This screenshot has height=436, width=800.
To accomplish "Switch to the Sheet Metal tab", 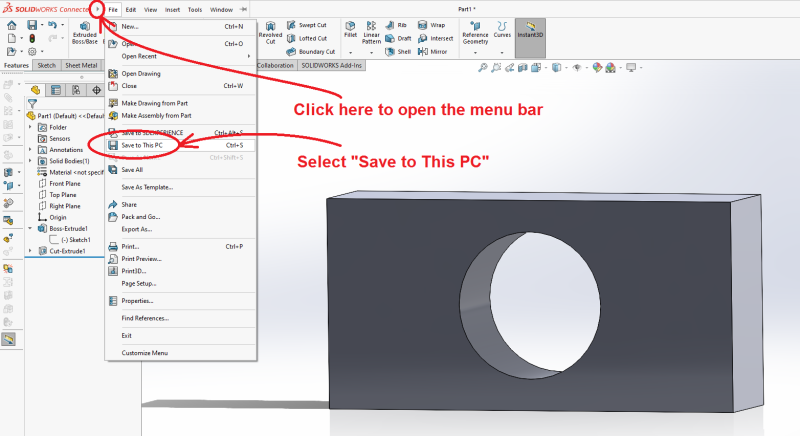I will (x=81, y=65).
